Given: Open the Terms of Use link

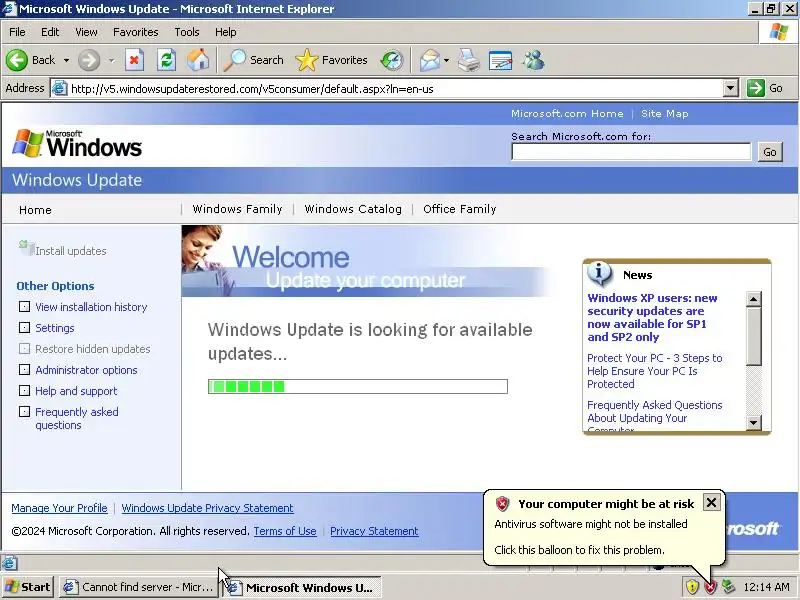Looking at the screenshot, I should tap(285, 531).
